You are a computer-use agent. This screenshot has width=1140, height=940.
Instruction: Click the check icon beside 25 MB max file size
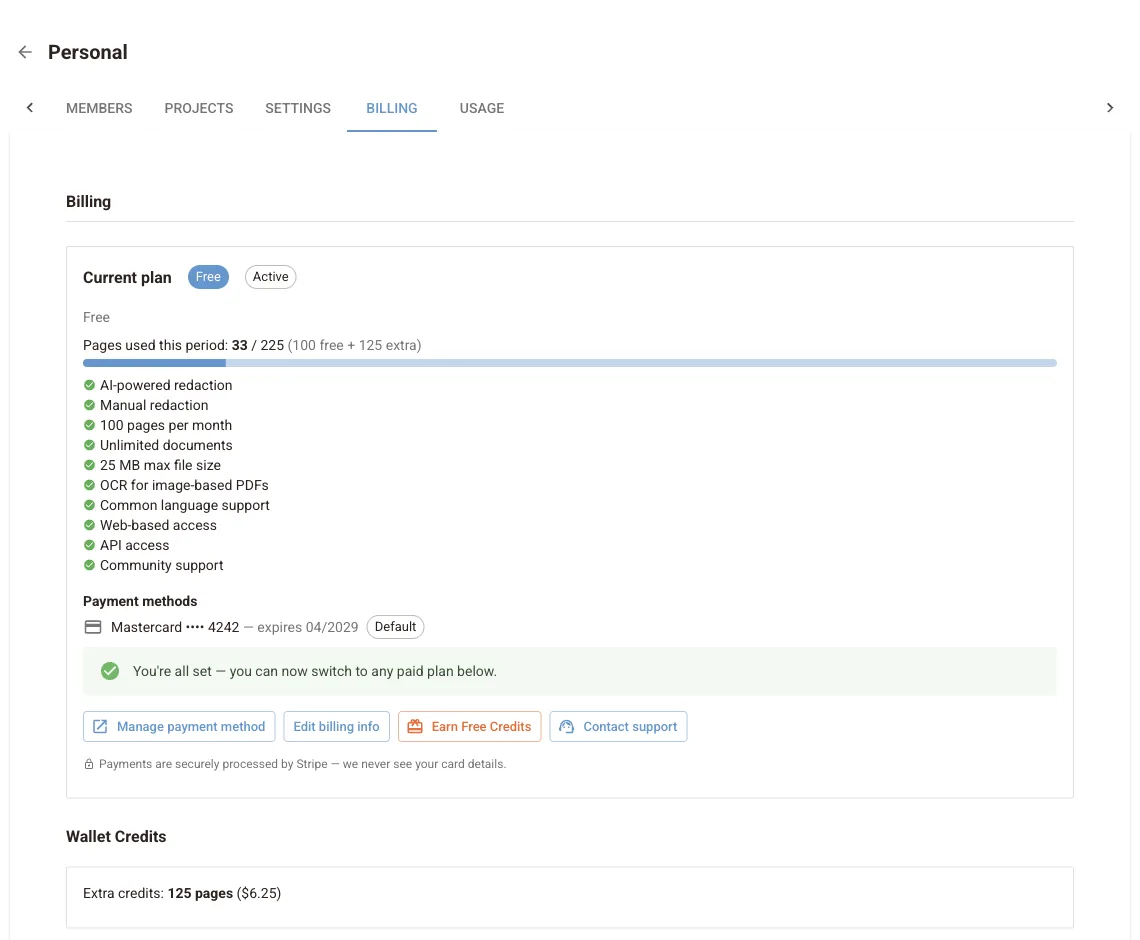[x=89, y=465]
